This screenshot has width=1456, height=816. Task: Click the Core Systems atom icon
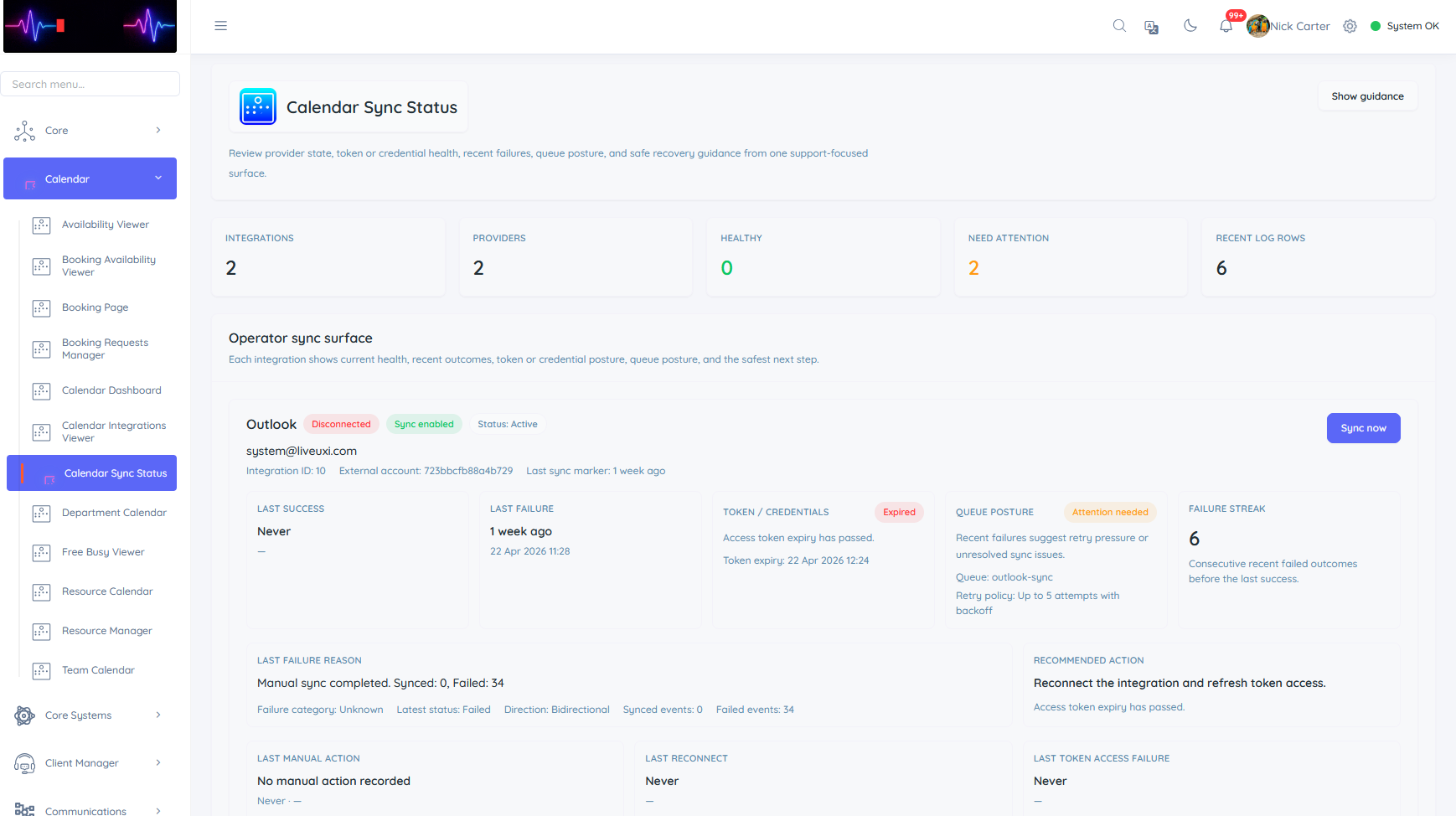click(24, 715)
